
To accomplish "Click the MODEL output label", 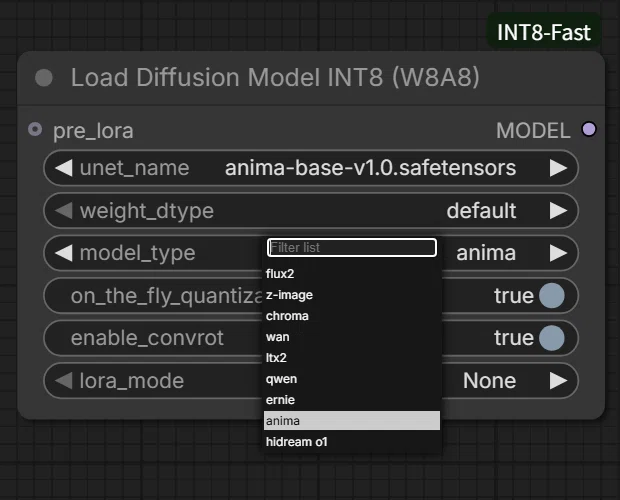I will coord(533,130).
